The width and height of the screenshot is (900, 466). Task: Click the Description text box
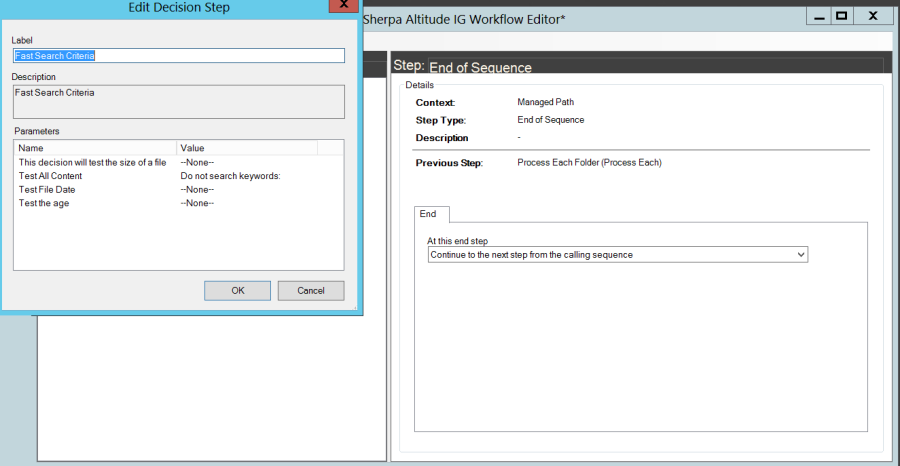coord(178,101)
